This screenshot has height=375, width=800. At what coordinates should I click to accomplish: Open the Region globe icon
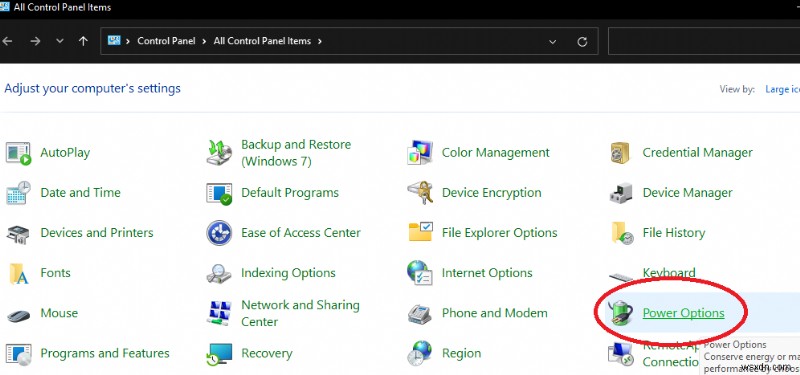tap(420, 354)
